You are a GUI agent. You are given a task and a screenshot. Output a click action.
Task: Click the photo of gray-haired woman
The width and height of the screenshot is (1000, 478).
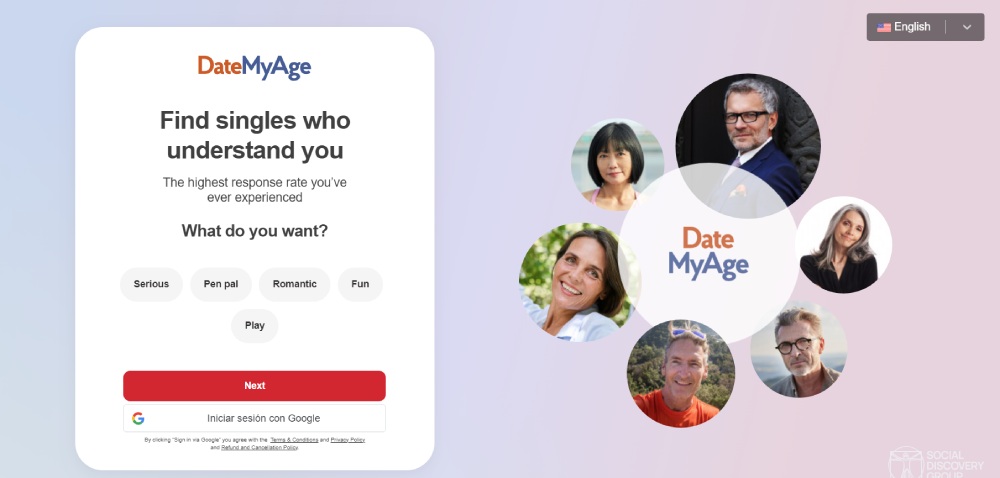(x=843, y=245)
